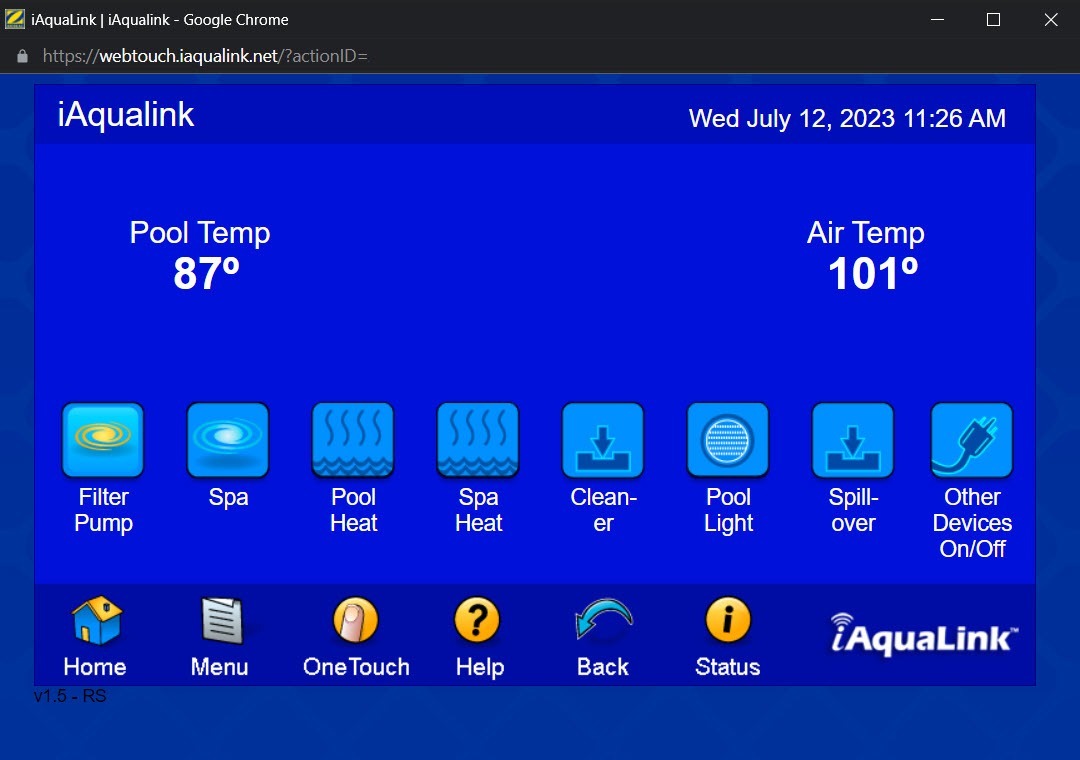The width and height of the screenshot is (1080, 760).
Task: Open Help question mark icon
Action: point(477,620)
